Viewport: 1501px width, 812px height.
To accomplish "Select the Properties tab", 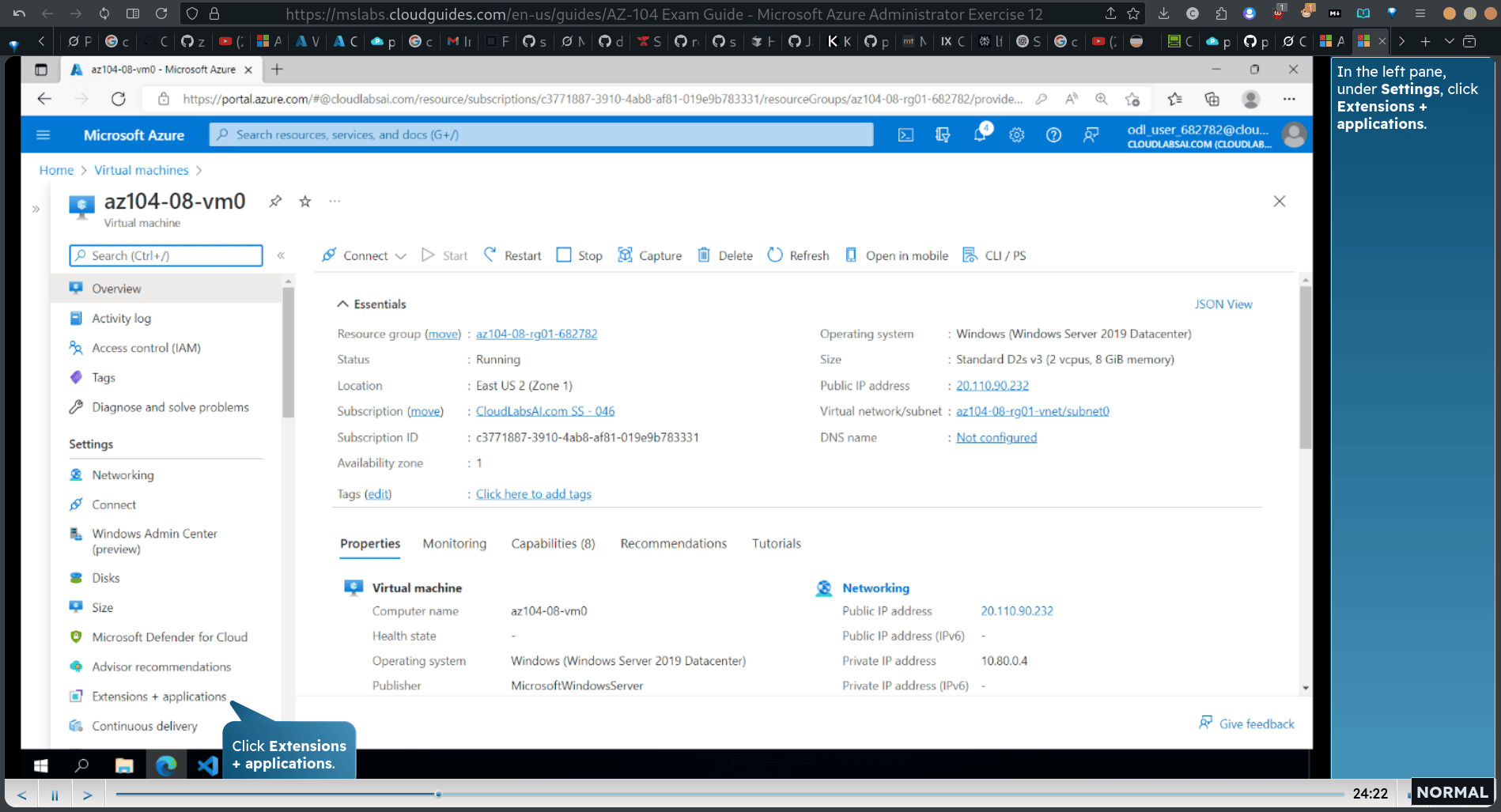I will click(370, 544).
